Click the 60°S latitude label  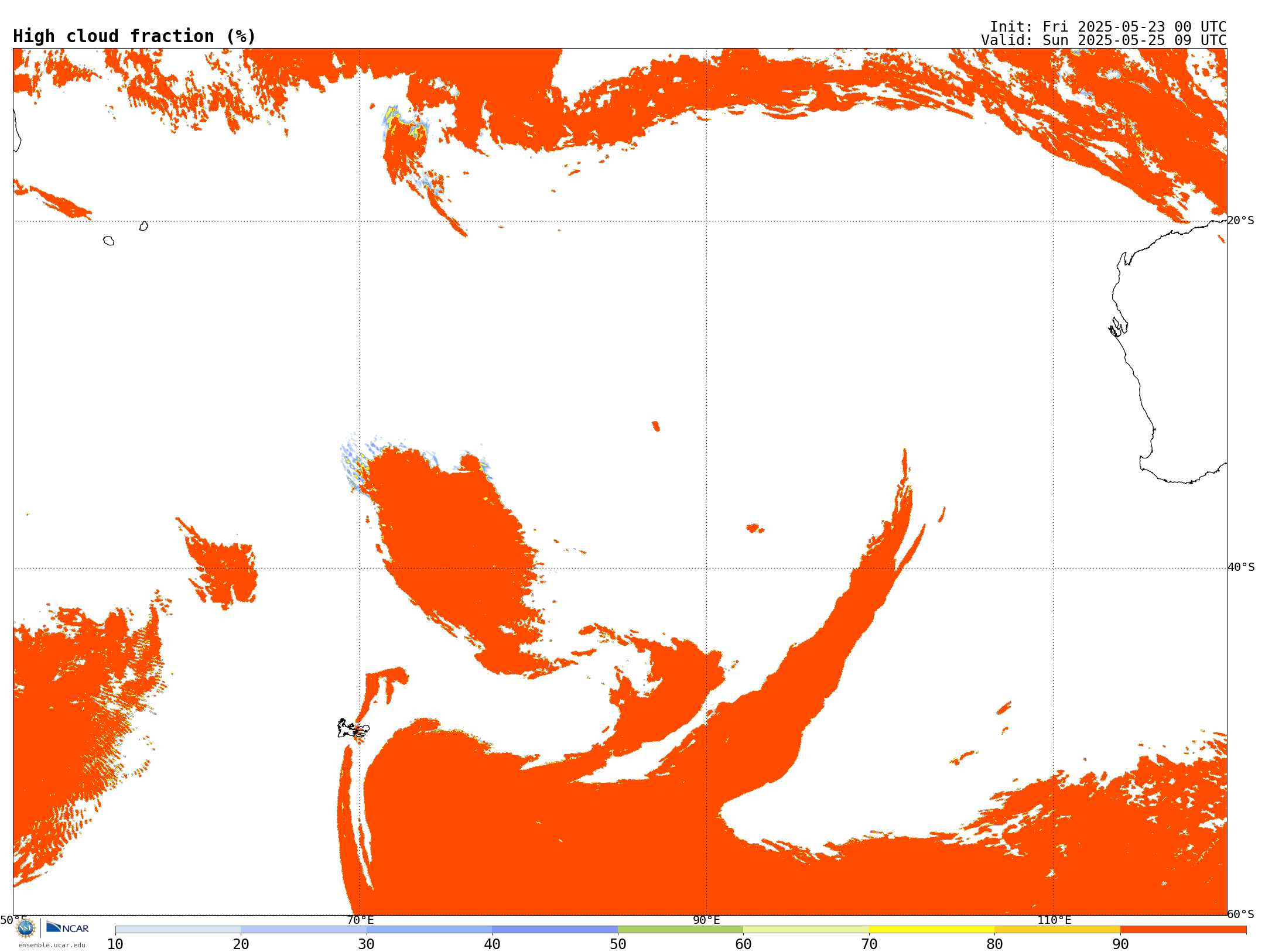pos(1240,914)
